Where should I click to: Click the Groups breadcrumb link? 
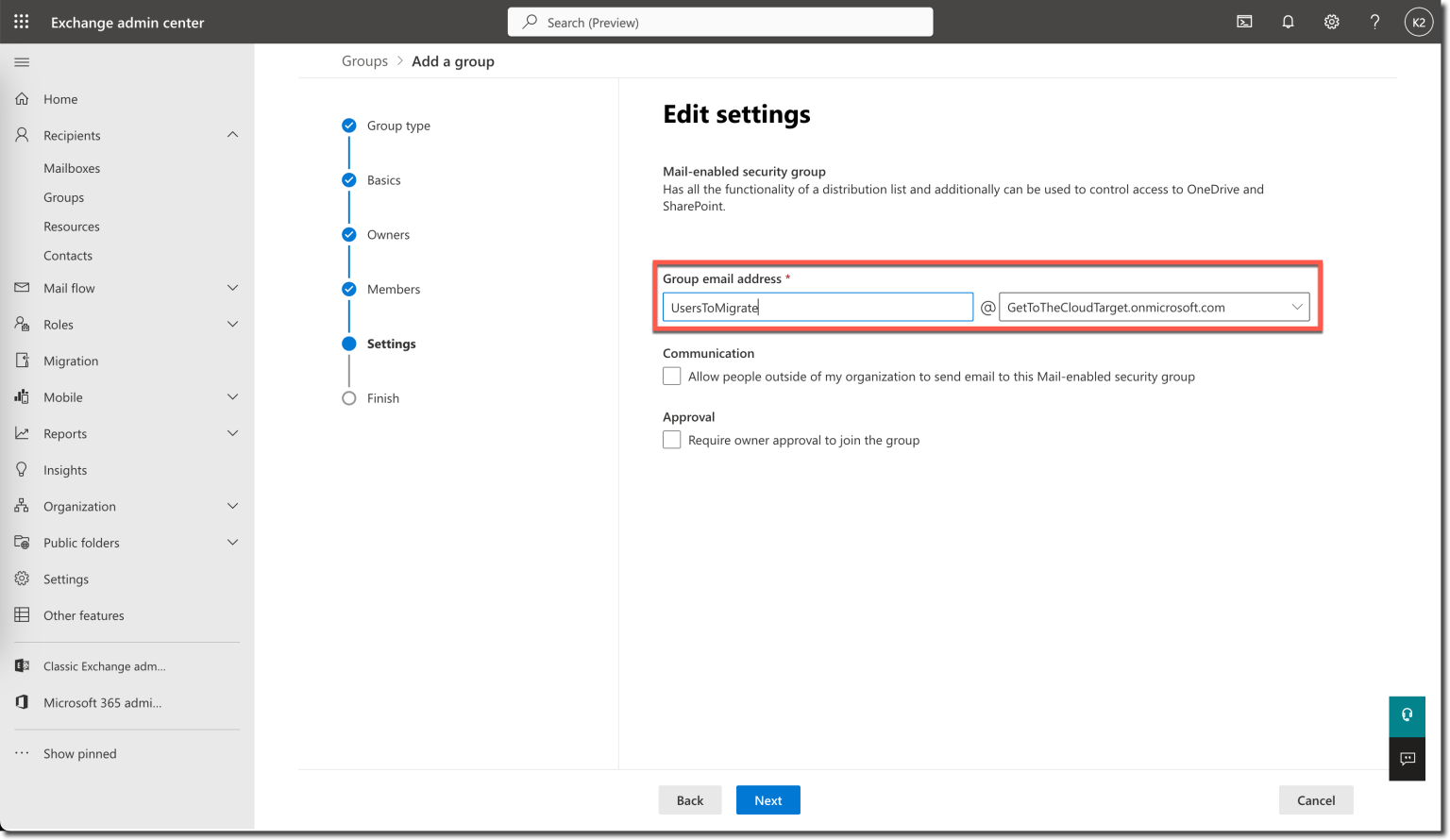point(364,60)
